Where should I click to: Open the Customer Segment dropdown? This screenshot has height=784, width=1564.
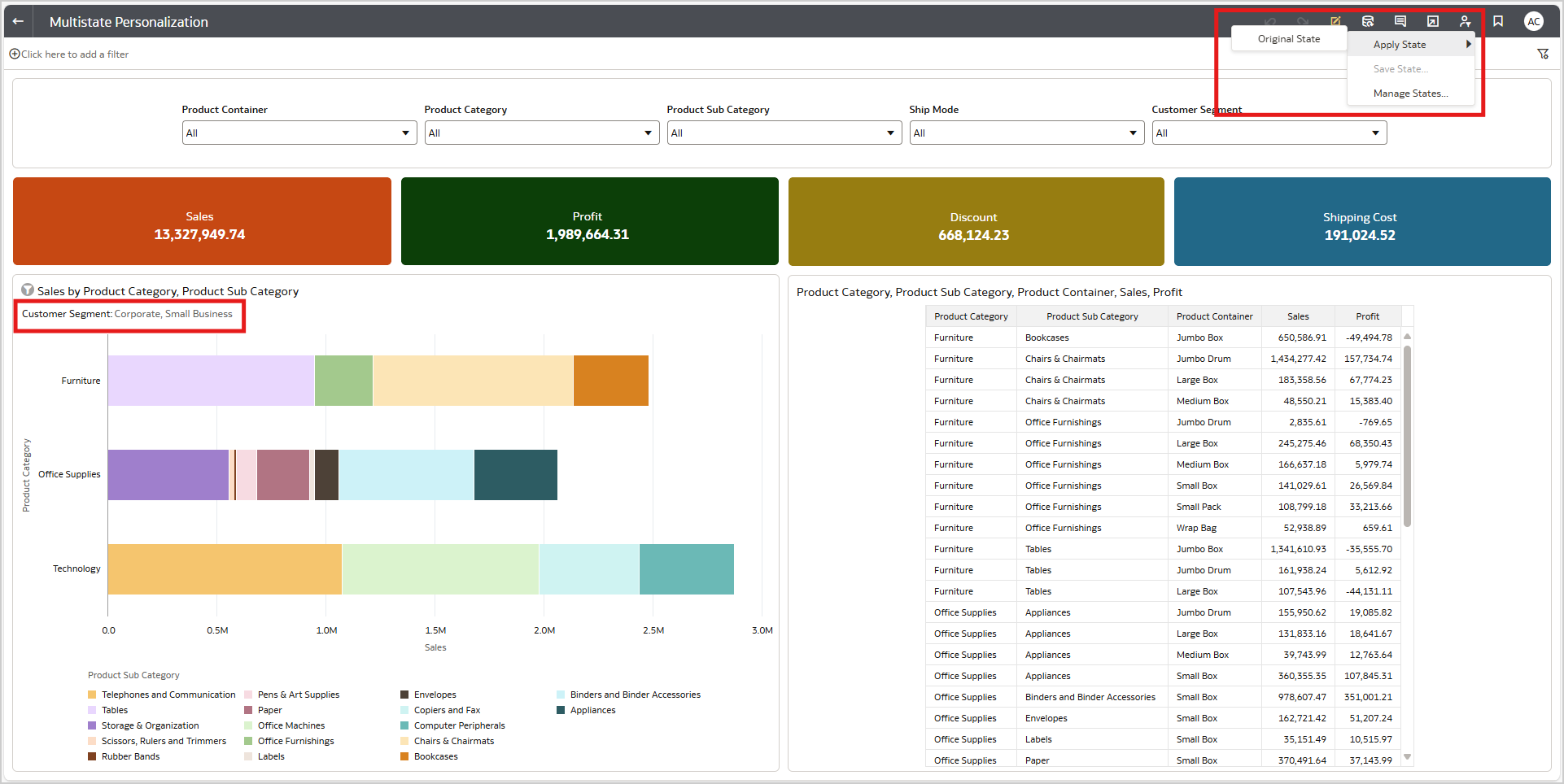pos(1269,133)
